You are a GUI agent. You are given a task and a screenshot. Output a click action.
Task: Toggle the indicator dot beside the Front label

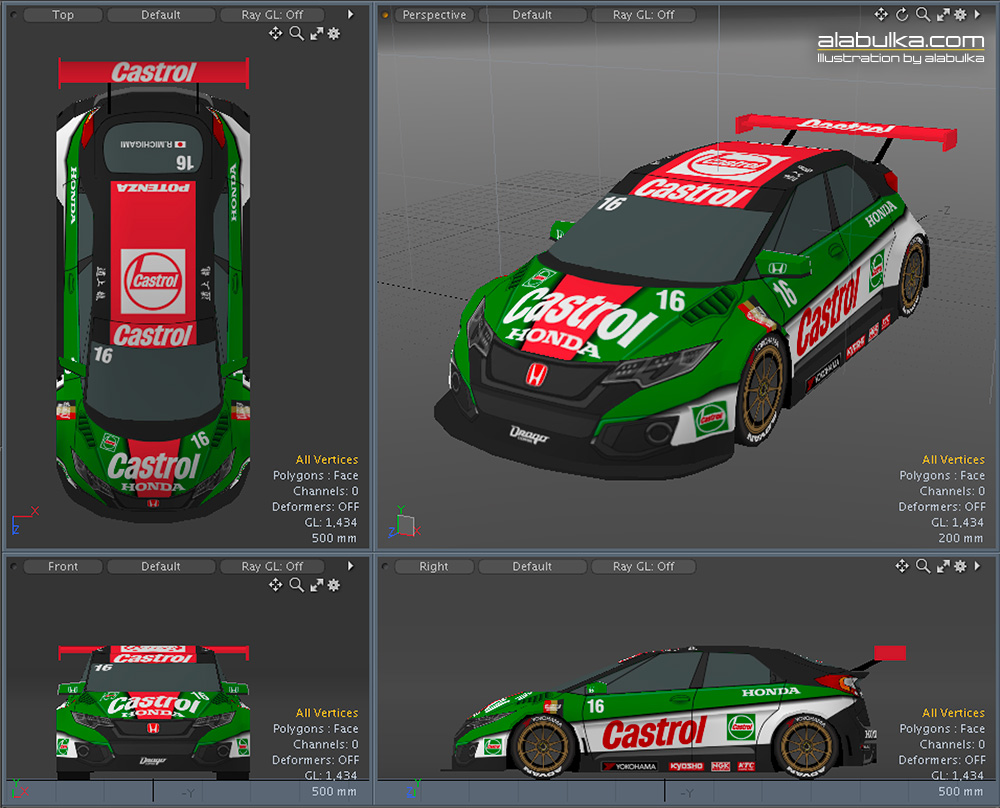pyautogui.click(x=13, y=566)
